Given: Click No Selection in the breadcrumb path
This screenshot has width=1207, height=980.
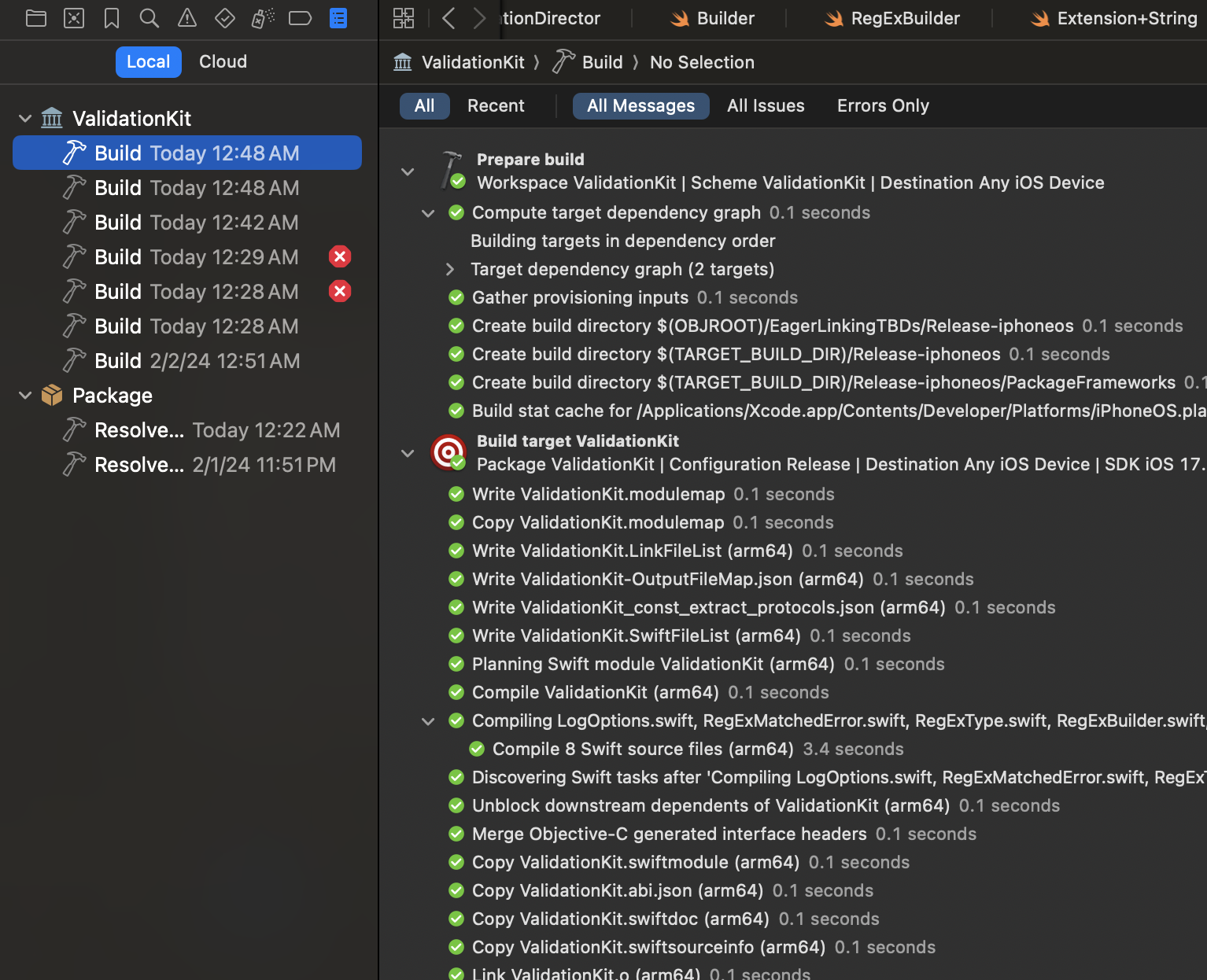Looking at the screenshot, I should (702, 62).
